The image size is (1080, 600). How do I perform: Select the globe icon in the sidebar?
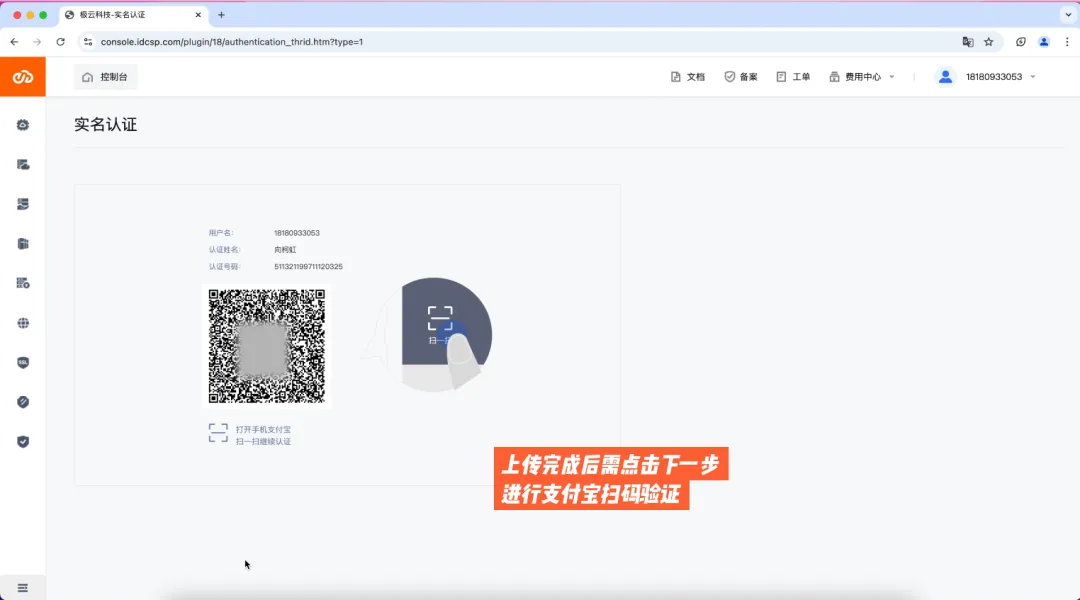pos(23,323)
